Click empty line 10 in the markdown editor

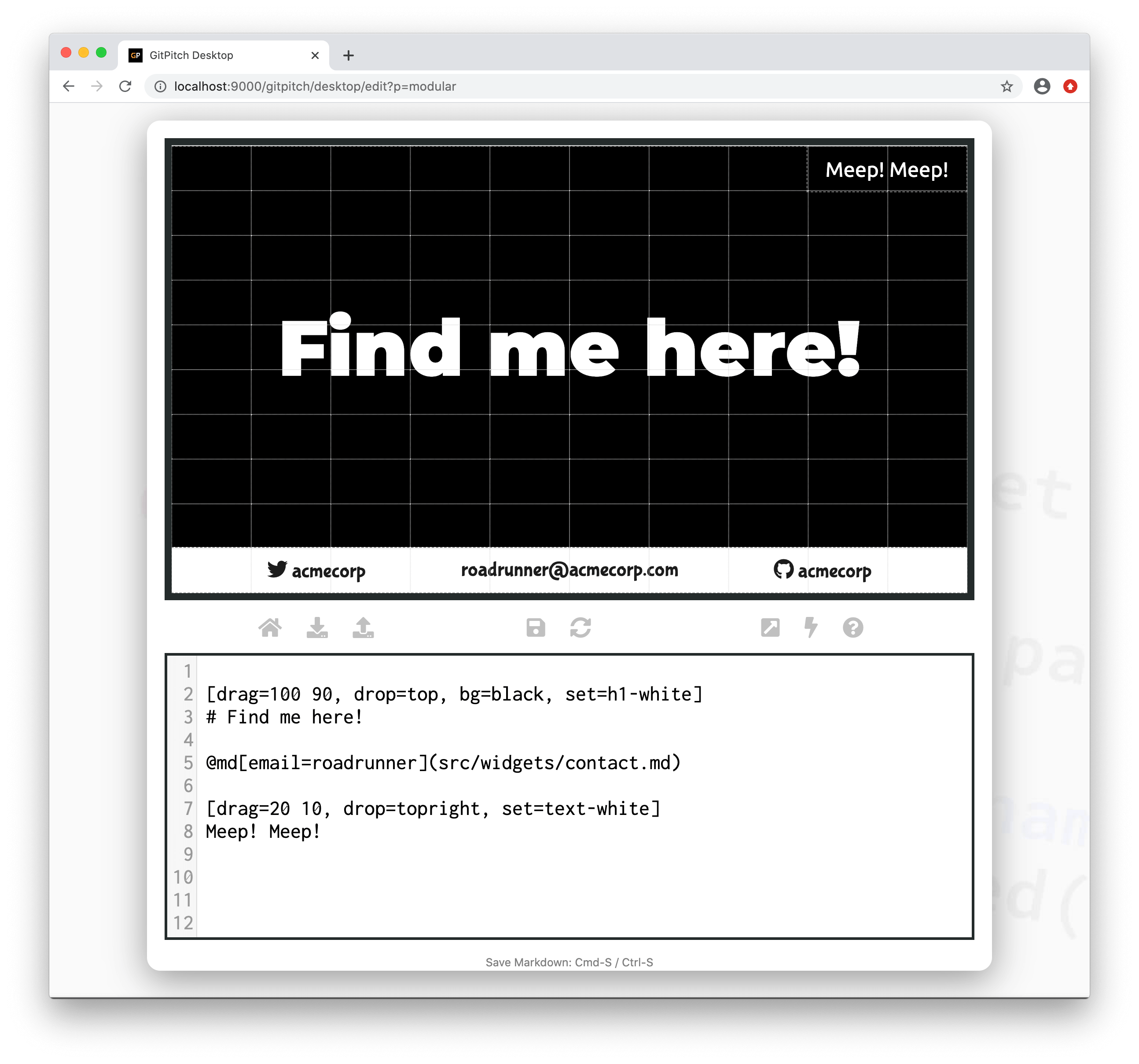coord(584,877)
